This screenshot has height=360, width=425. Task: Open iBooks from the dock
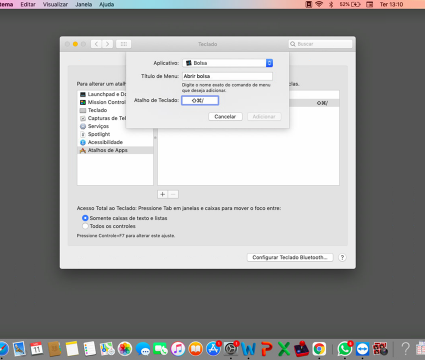(x=196, y=349)
